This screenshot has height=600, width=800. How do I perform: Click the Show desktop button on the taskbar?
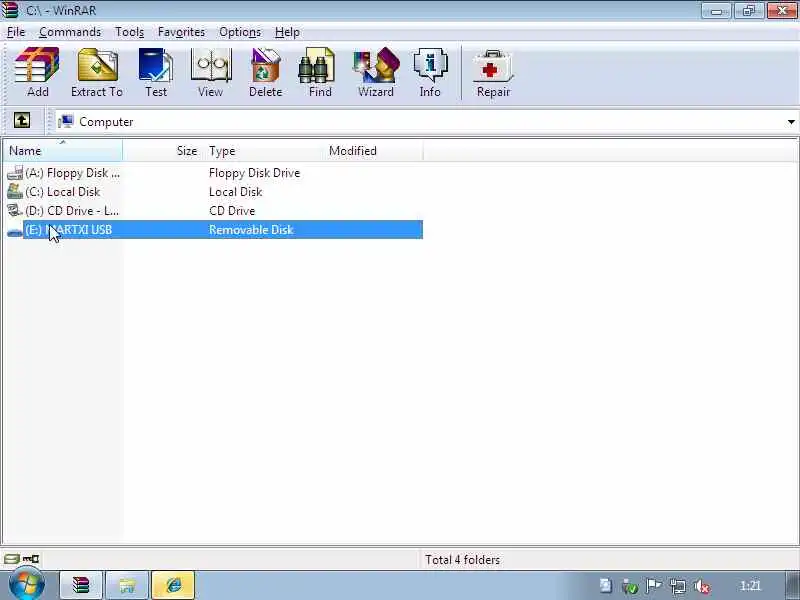791,585
